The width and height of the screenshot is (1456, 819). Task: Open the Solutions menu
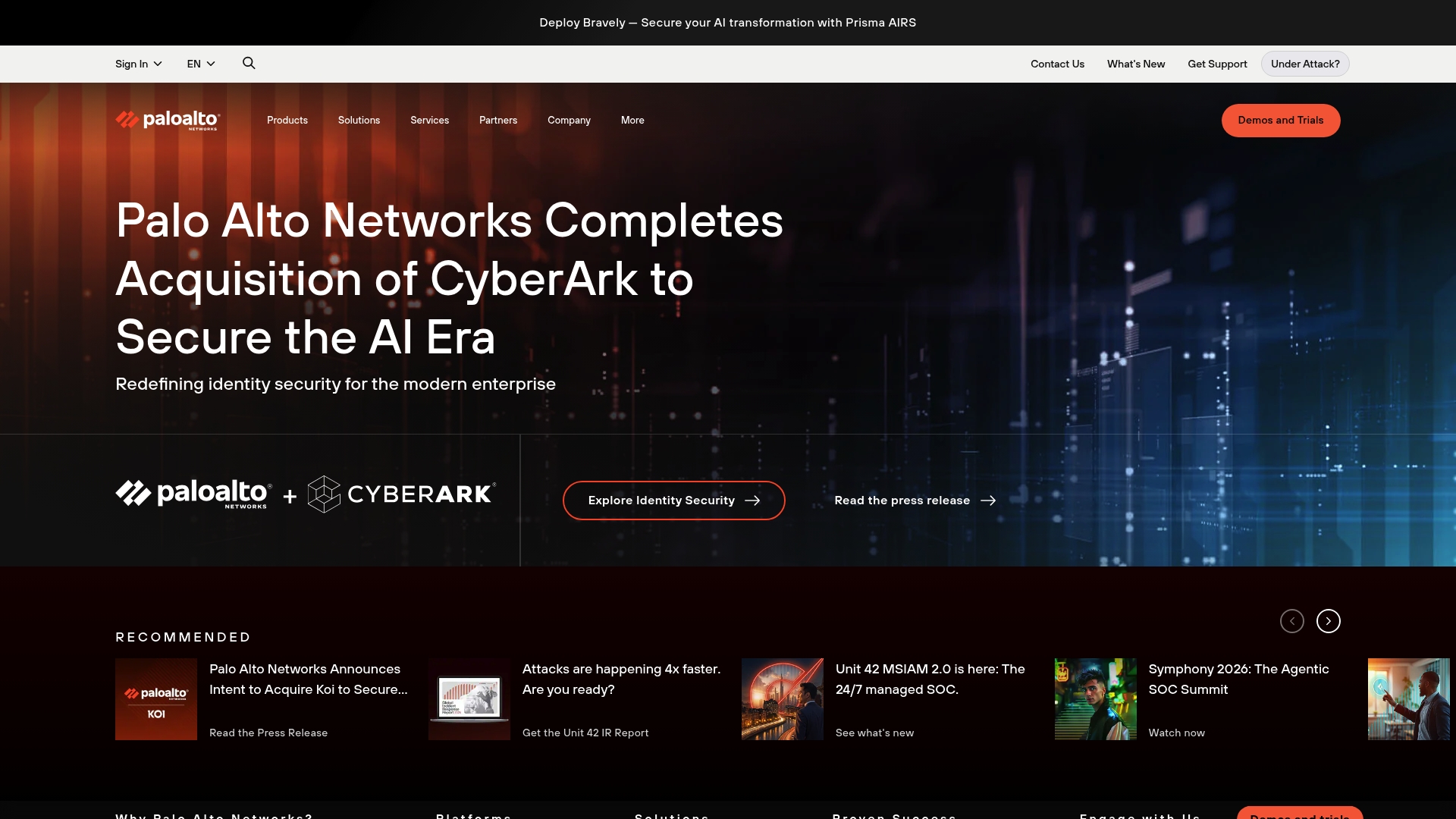(x=359, y=120)
